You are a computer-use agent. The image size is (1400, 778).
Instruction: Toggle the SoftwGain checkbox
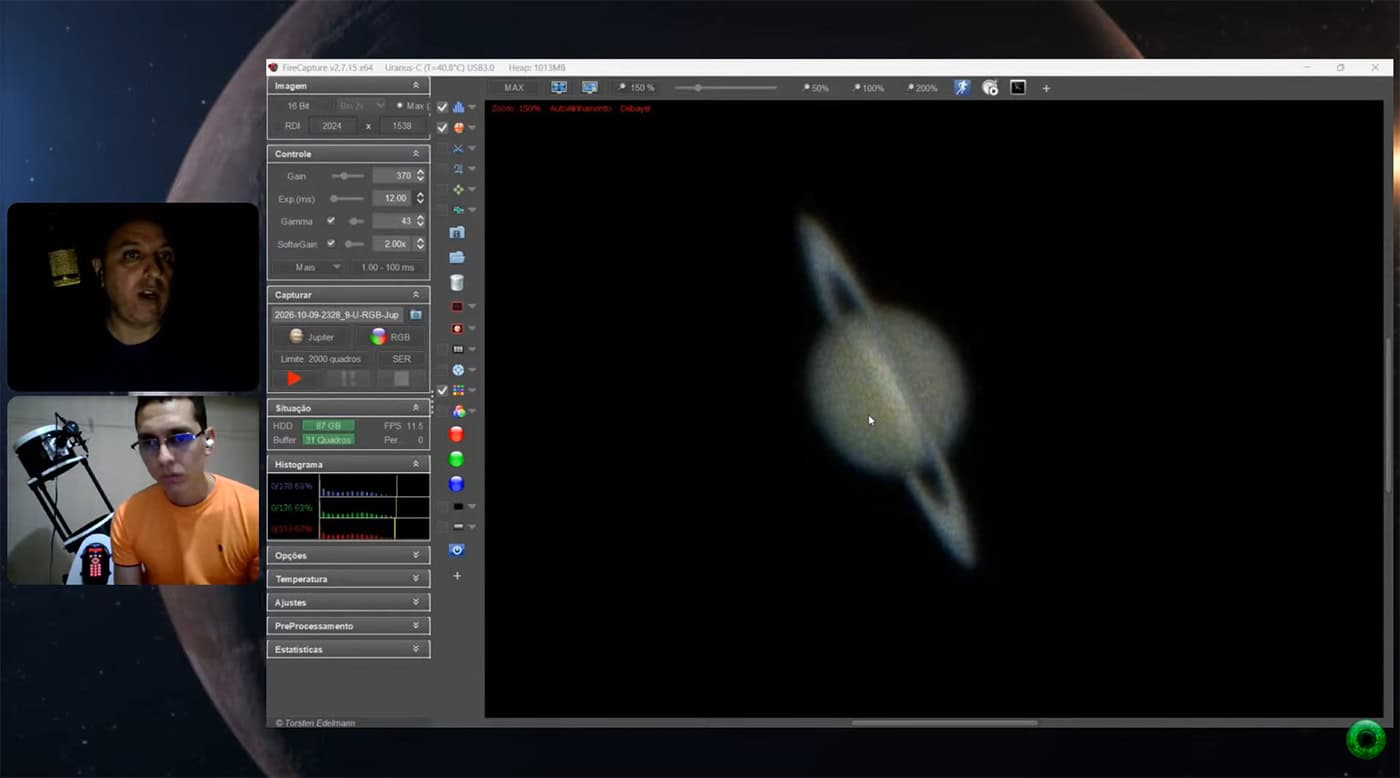331,244
